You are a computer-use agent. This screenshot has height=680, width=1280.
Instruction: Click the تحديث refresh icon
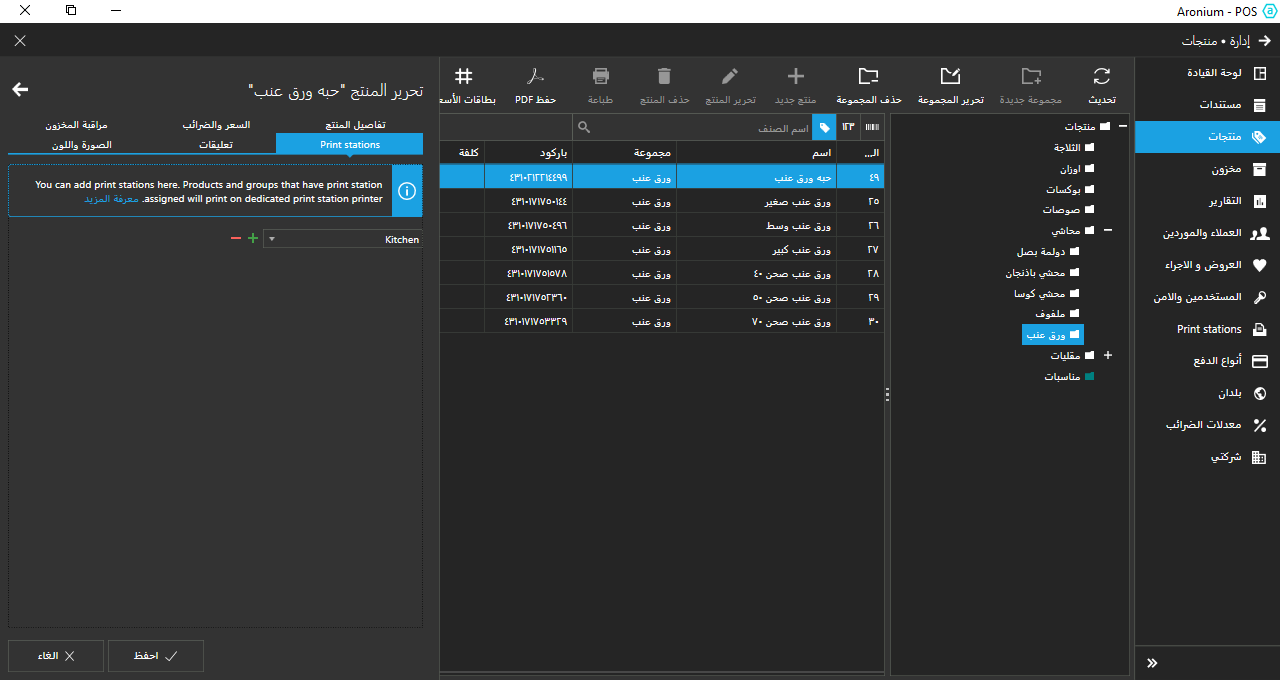[x=1101, y=77]
